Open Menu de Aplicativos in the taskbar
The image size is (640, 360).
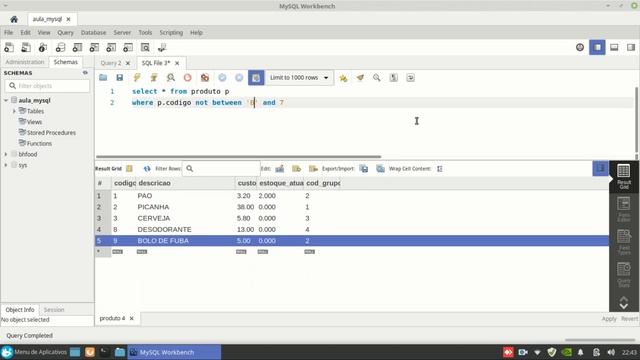(34, 352)
